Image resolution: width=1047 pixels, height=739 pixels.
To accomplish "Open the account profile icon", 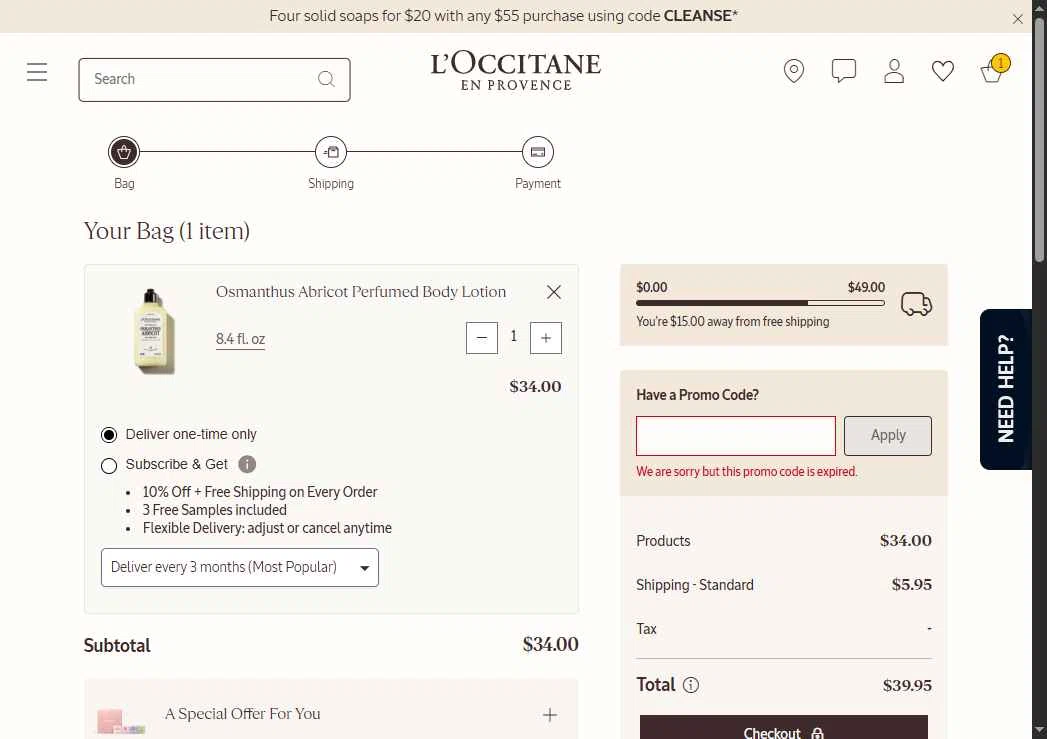I will (x=893, y=71).
